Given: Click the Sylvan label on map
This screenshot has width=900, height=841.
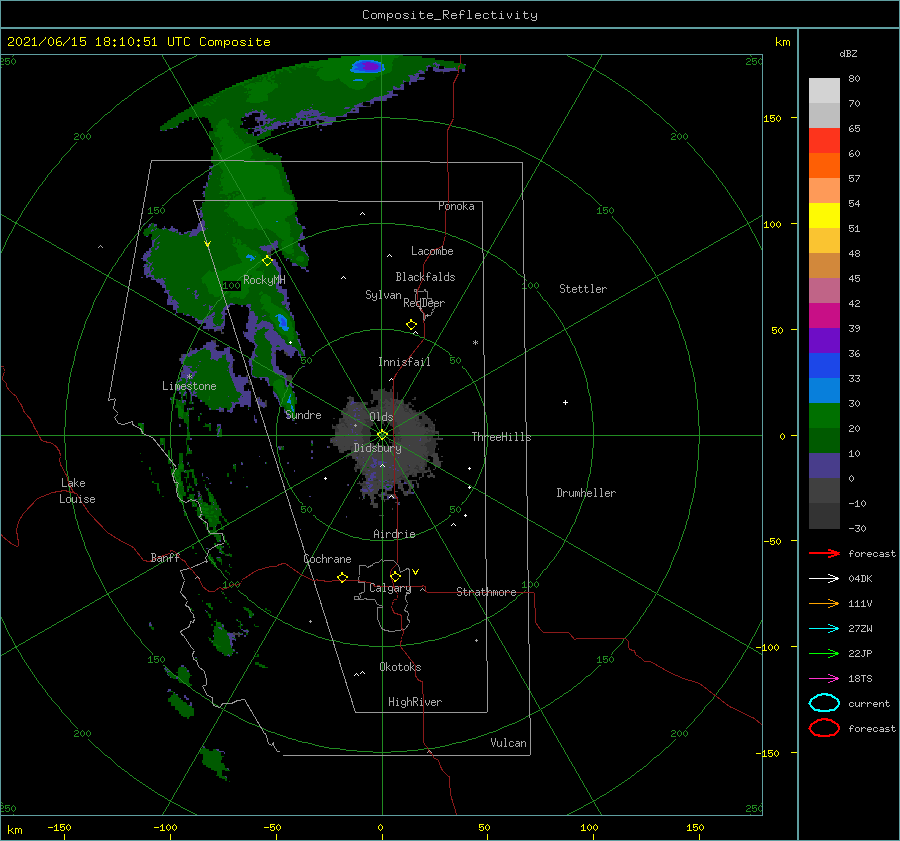Looking at the screenshot, I should pos(383,295).
